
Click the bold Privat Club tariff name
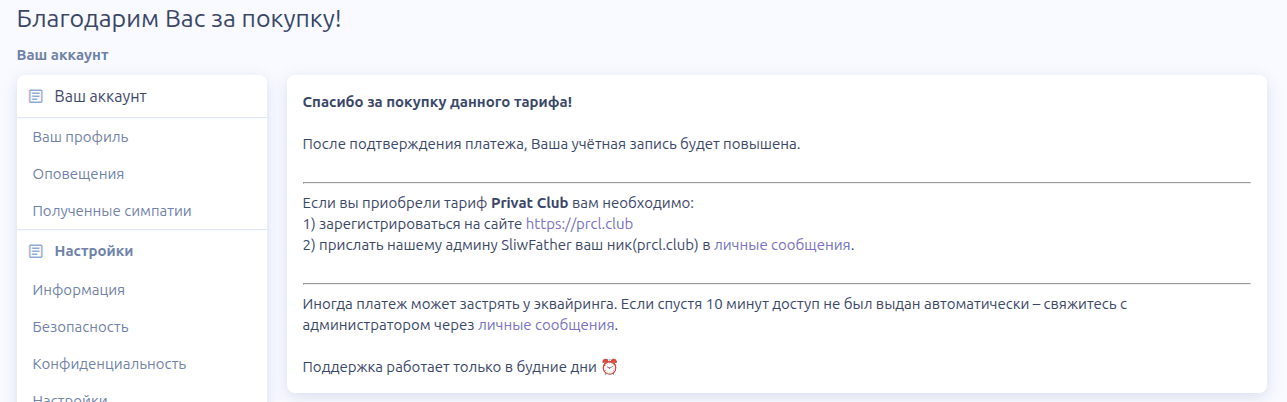coord(530,203)
